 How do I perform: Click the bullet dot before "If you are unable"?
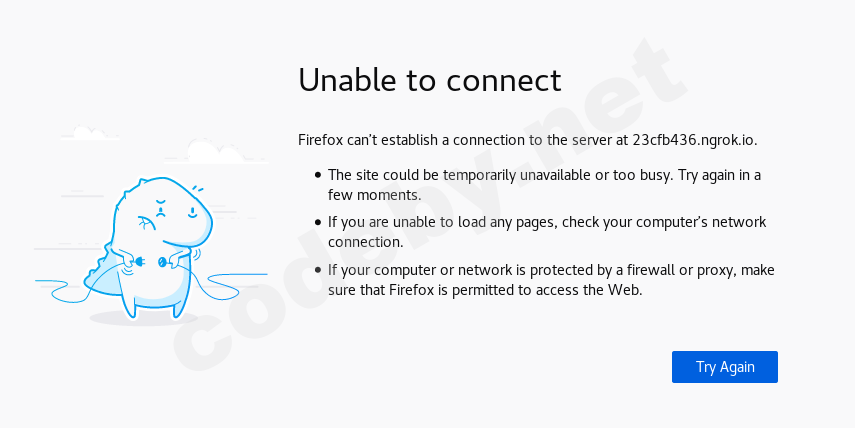318,222
